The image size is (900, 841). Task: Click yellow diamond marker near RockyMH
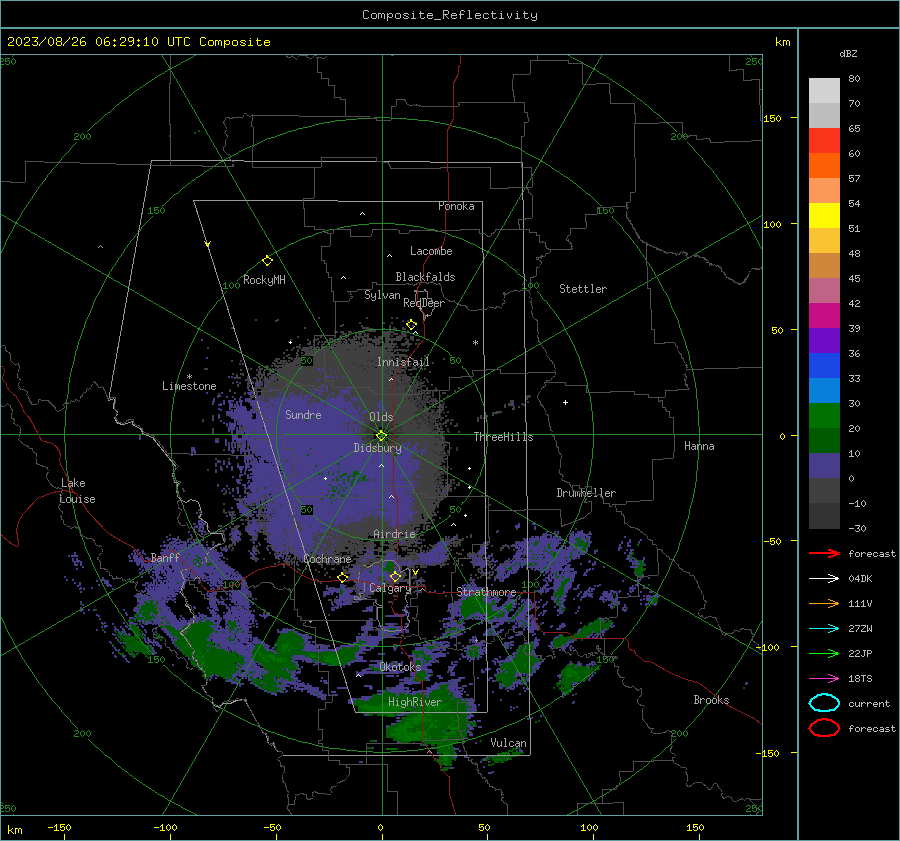pyautogui.click(x=267, y=261)
